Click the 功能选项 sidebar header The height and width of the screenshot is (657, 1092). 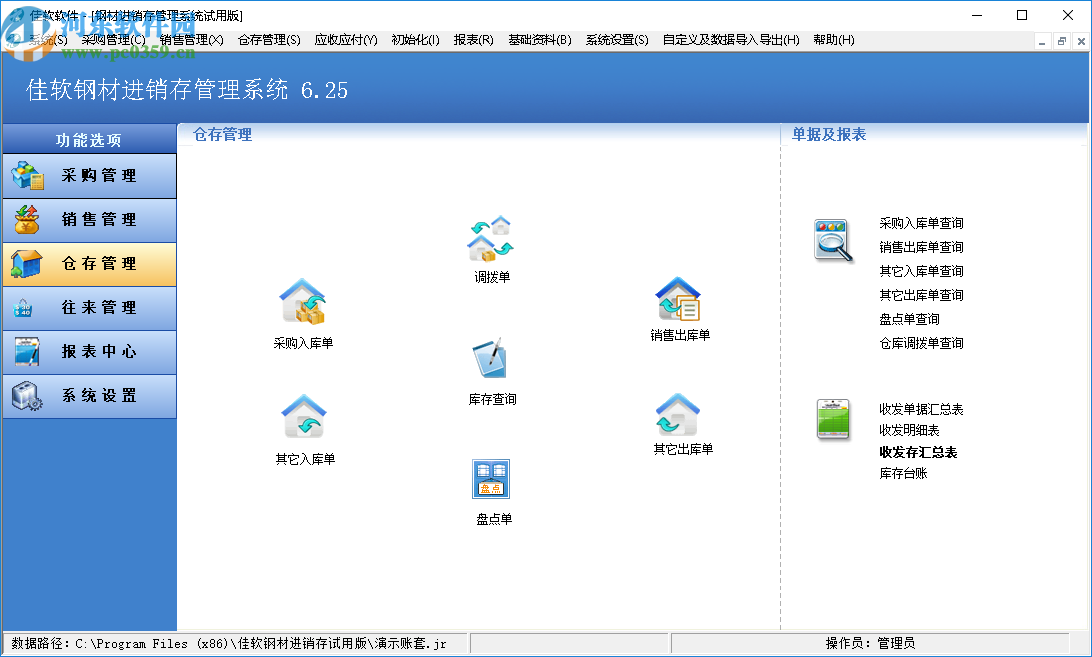pos(89,139)
